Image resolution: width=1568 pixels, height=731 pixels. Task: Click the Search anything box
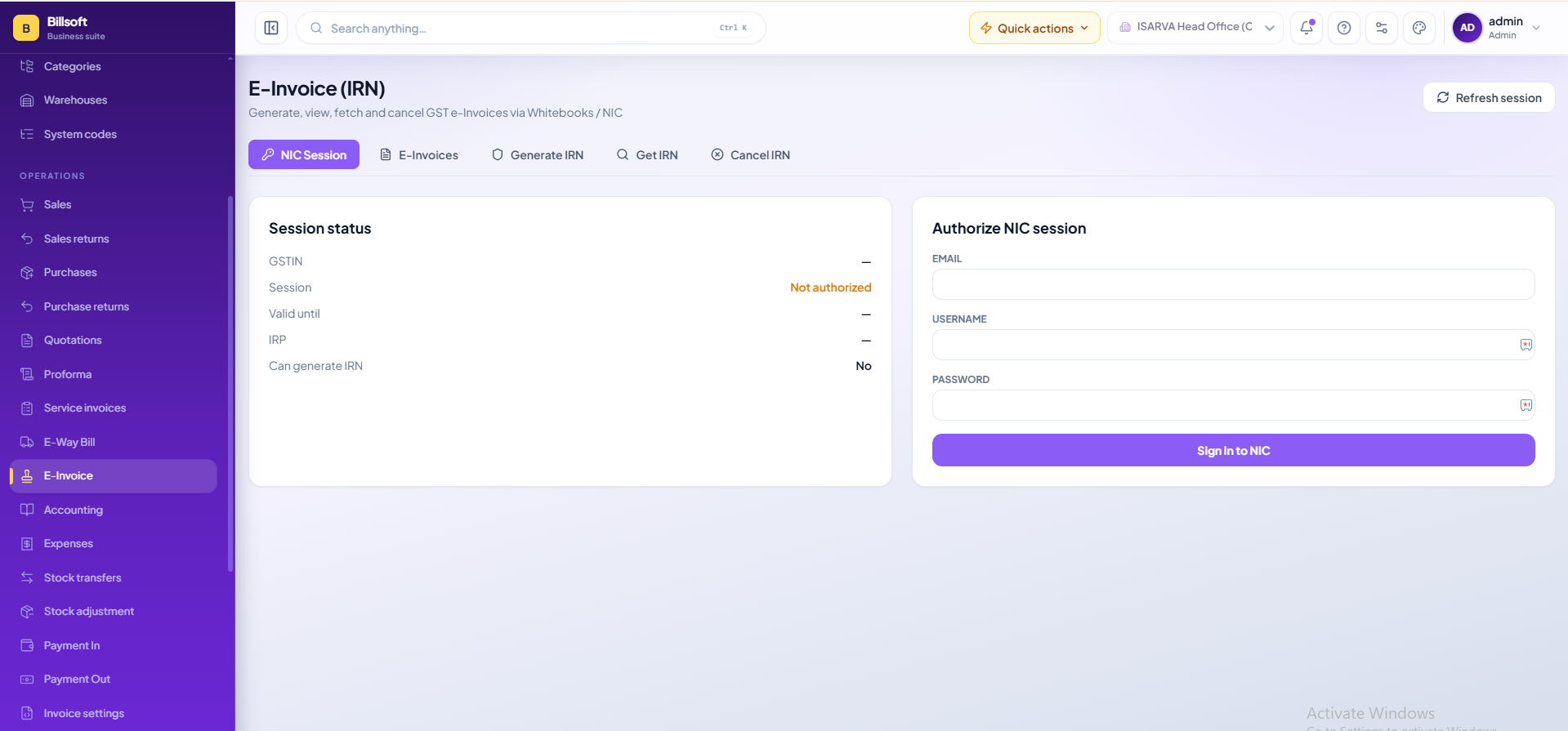(x=531, y=28)
